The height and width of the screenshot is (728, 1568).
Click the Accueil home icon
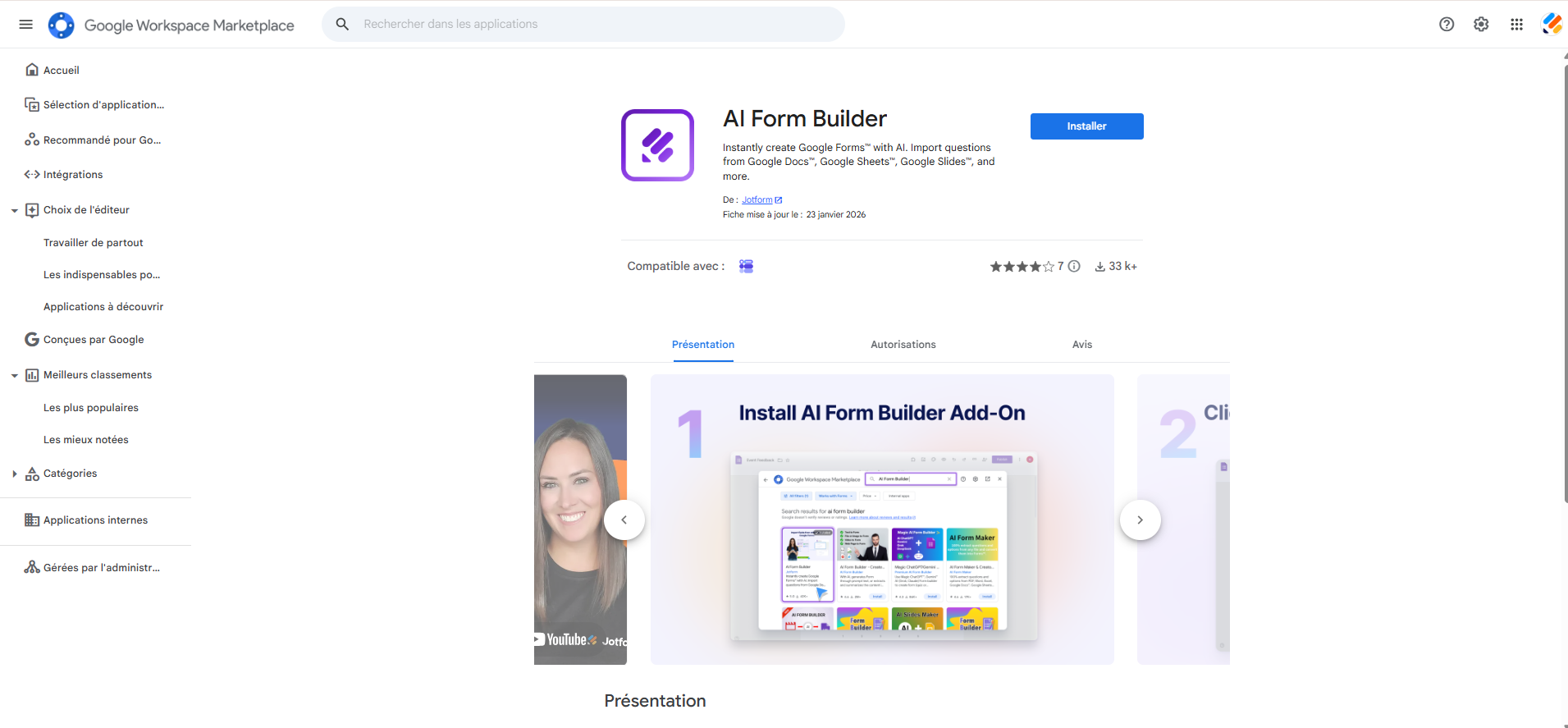tap(32, 70)
